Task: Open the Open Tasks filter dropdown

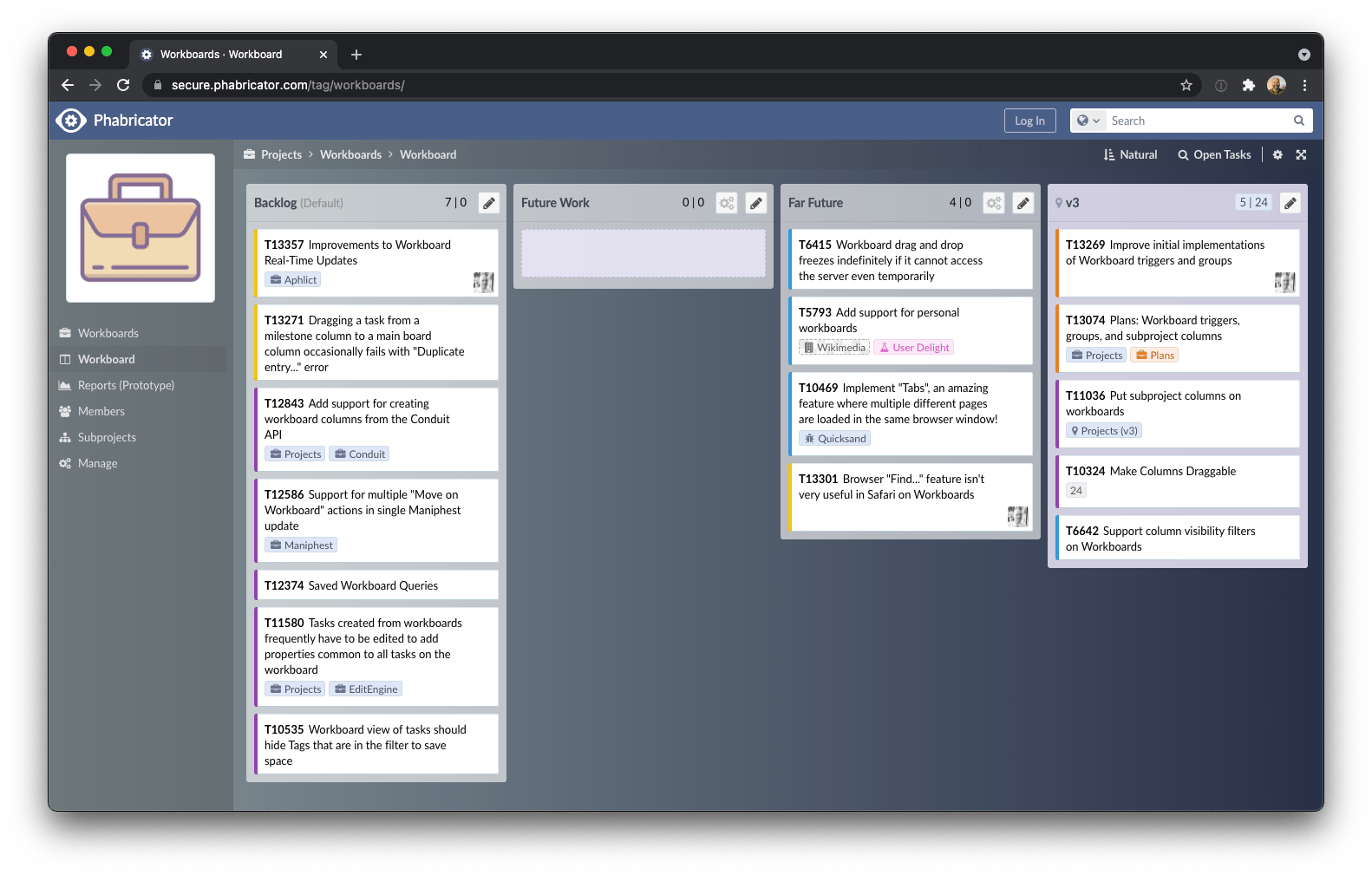Action: 1214,154
